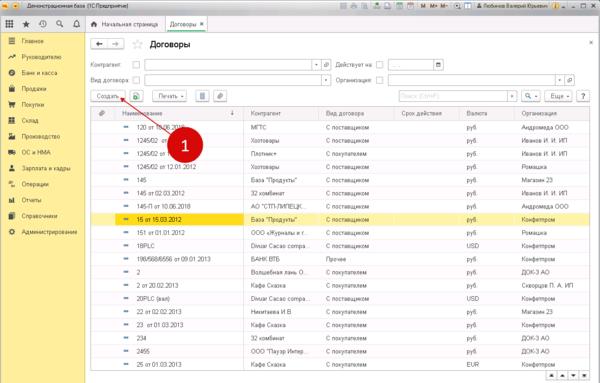Screen dimensions: 600x383
Task: Open help question mark button
Action: coord(583,96)
